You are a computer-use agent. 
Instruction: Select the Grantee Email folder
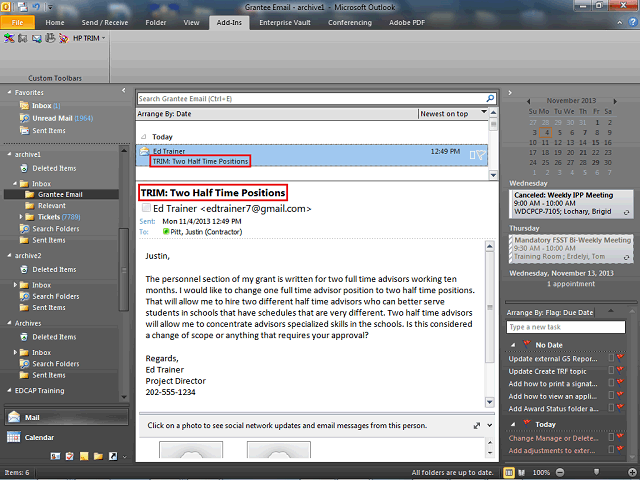61,194
